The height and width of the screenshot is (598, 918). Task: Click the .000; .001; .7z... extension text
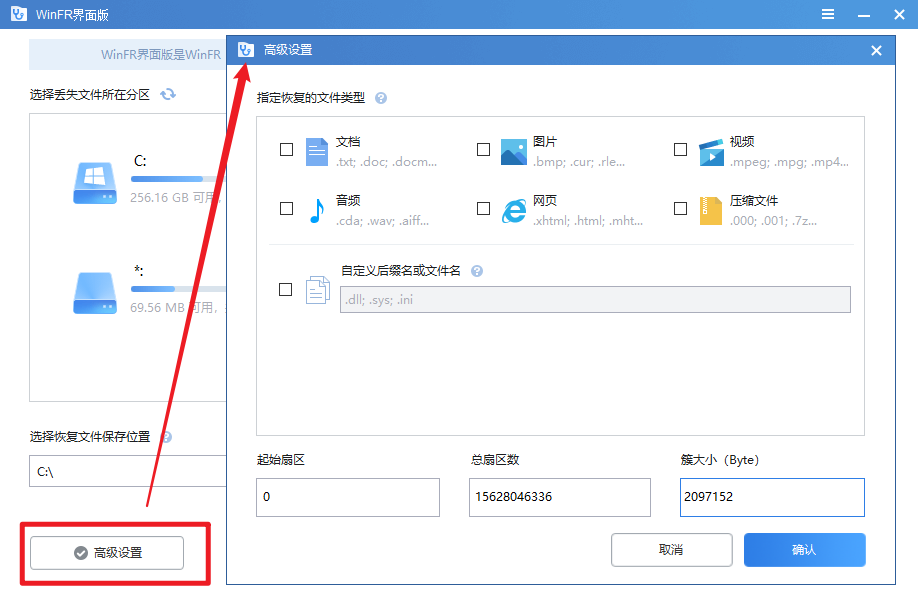pos(773,221)
